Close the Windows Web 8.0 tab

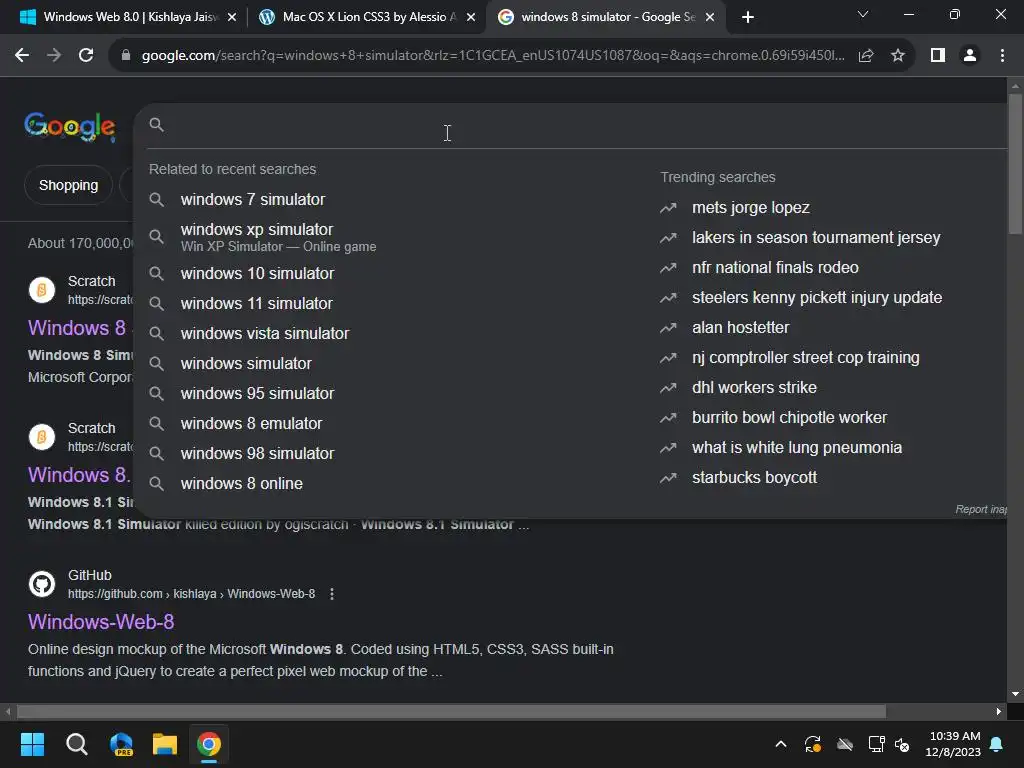pos(232,17)
